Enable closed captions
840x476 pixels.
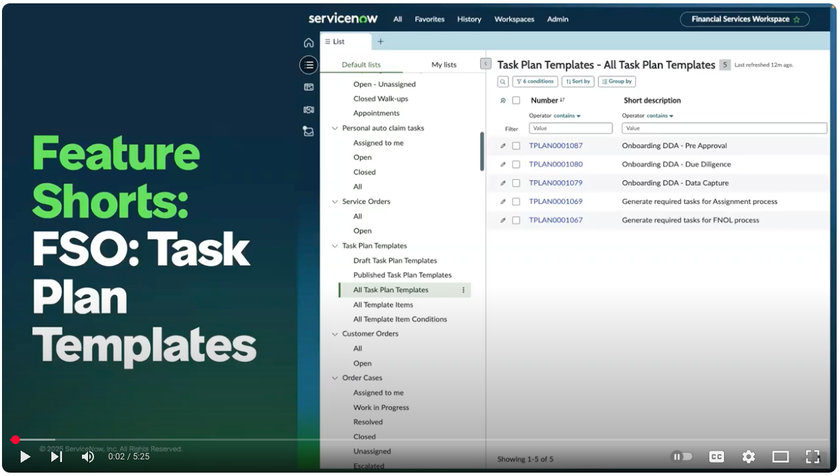[x=716, y=457]
